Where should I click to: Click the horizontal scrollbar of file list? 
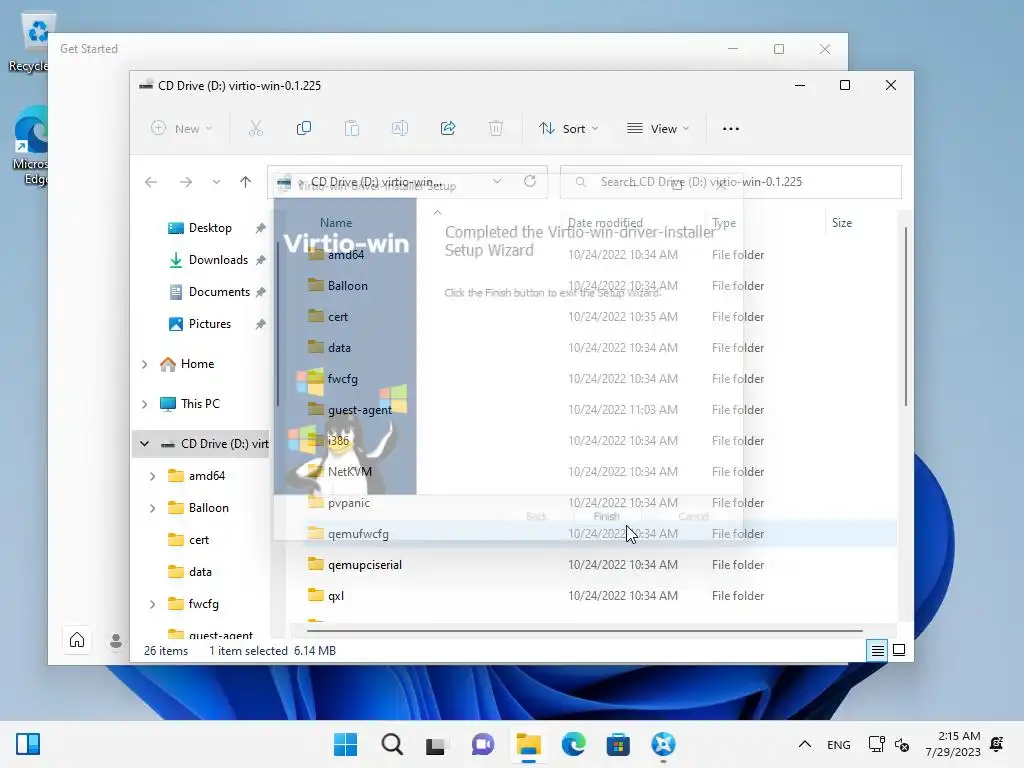tap(584, 631)
